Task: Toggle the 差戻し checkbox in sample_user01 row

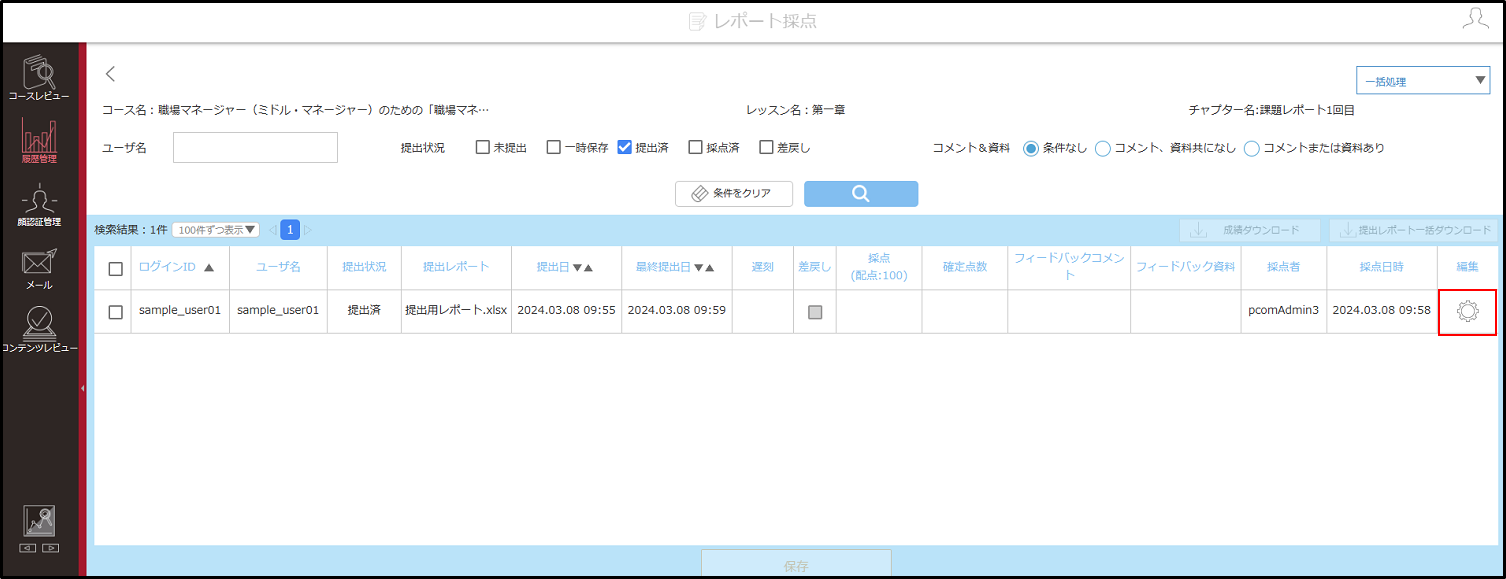Action: pos(815,312)
